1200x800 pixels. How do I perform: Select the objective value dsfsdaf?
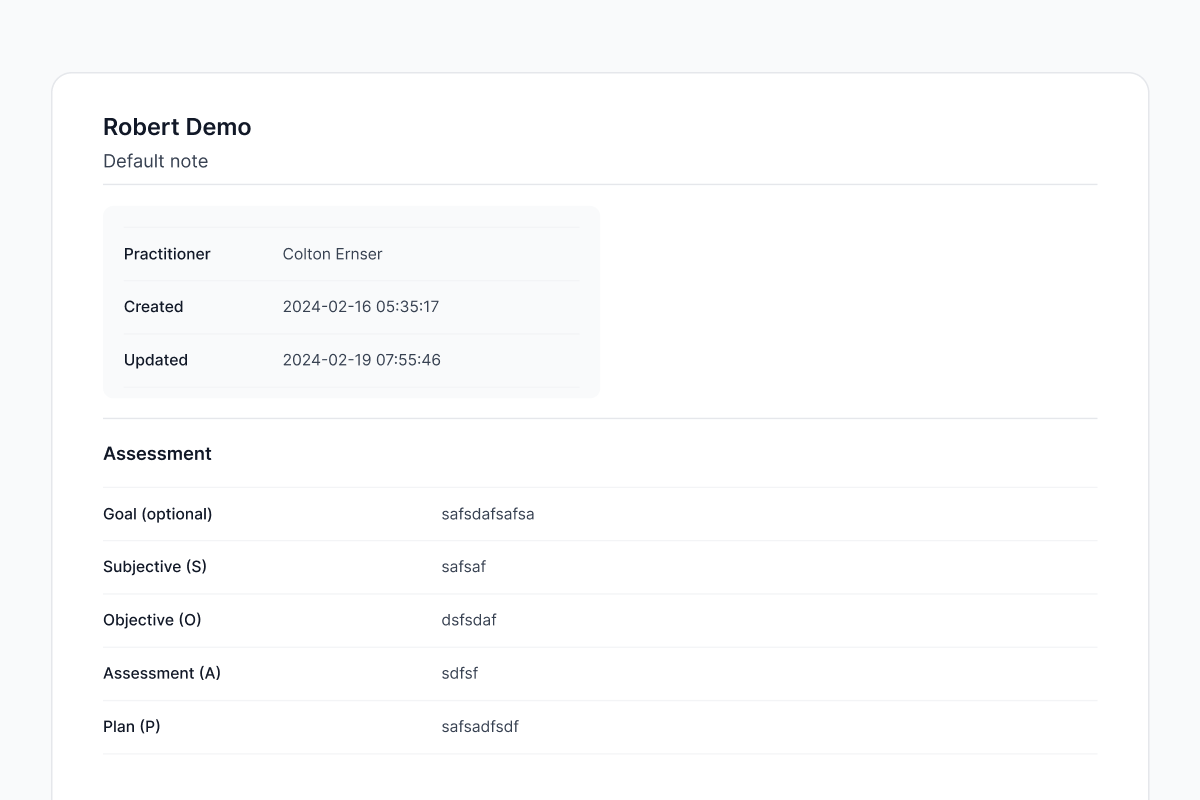(468, 620)
